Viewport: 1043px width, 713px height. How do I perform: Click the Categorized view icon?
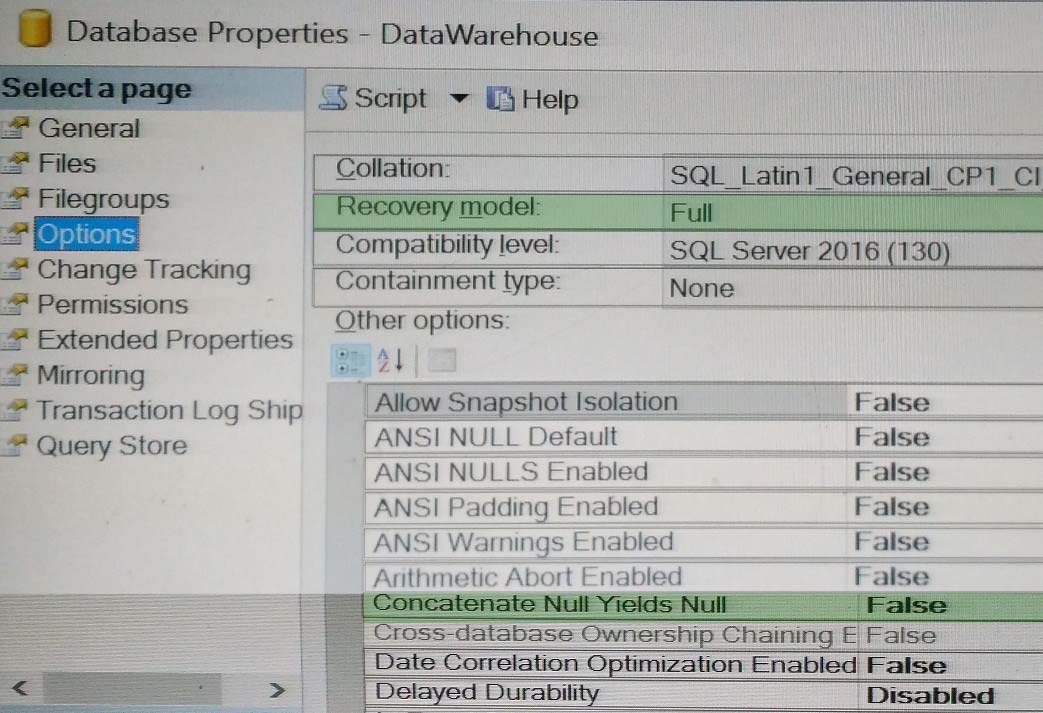[x=350, y=360]
